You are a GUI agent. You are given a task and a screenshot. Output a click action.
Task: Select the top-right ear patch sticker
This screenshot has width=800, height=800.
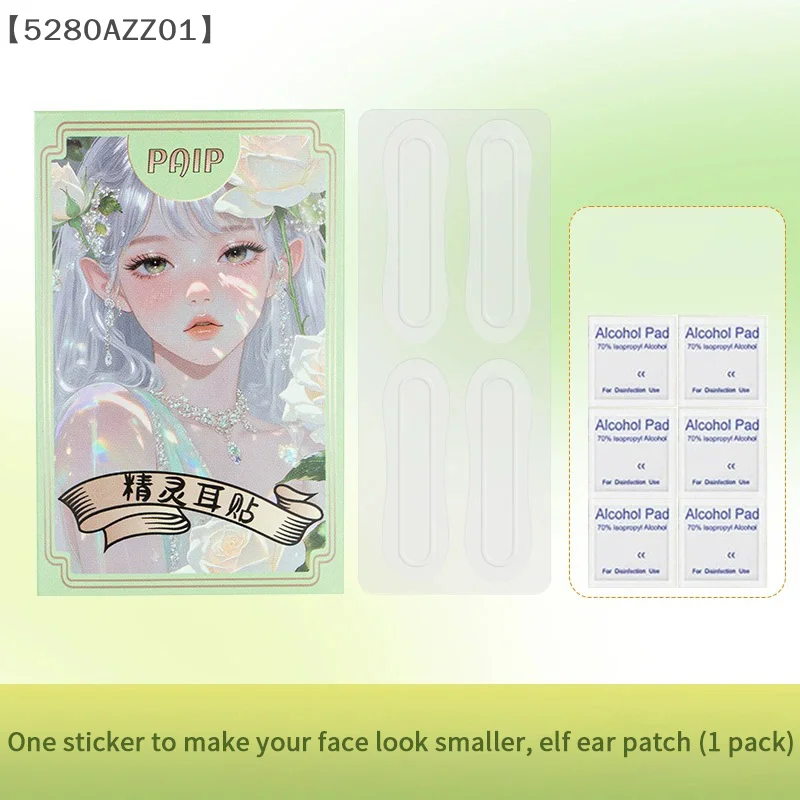(x=498, y=231)
